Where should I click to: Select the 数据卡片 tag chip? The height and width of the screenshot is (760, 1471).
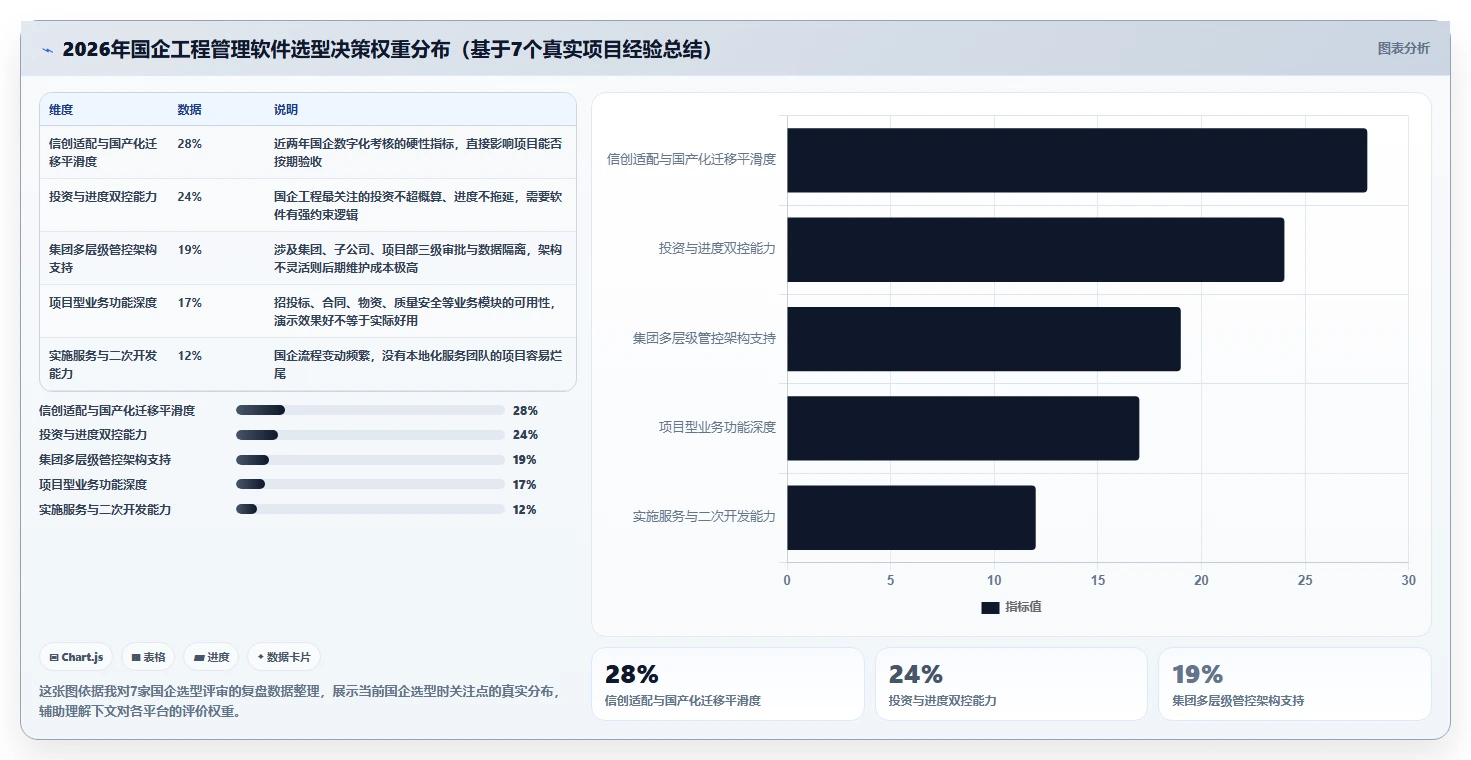pos(284,657)
